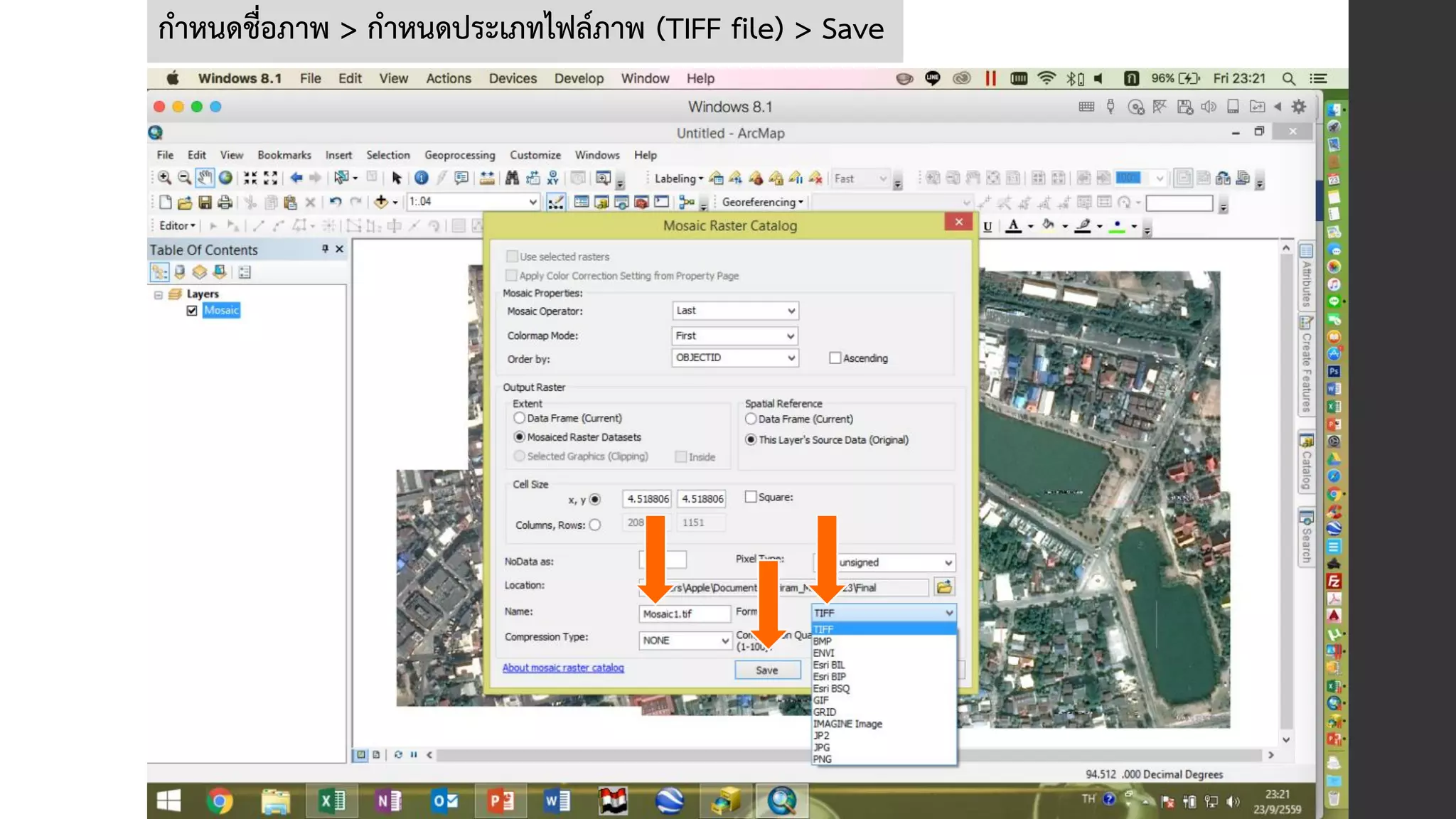Open the Bookmarks menu
Viewport: 1456px width, 819px height.
(x=284, y=155)
